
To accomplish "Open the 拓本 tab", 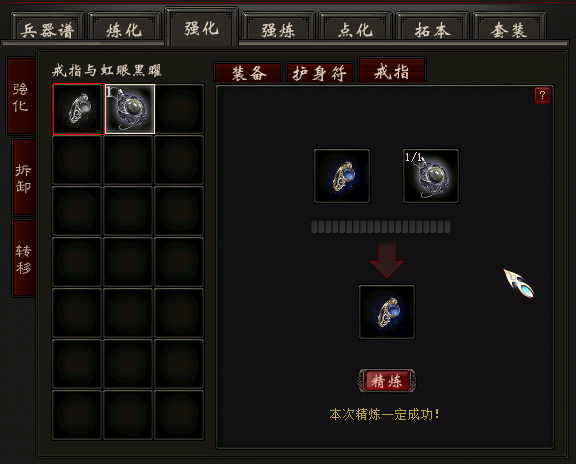I will pyautogui.click(x=432, y=27).
